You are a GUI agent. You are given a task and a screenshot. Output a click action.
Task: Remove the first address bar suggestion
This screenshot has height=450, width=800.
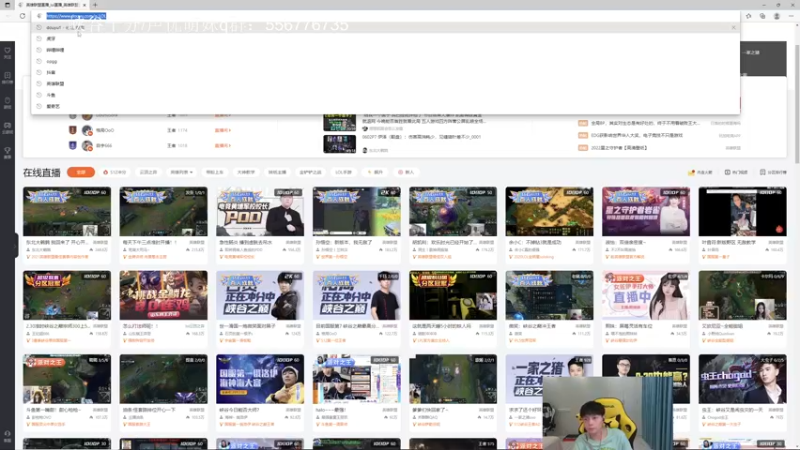[734, 28]
